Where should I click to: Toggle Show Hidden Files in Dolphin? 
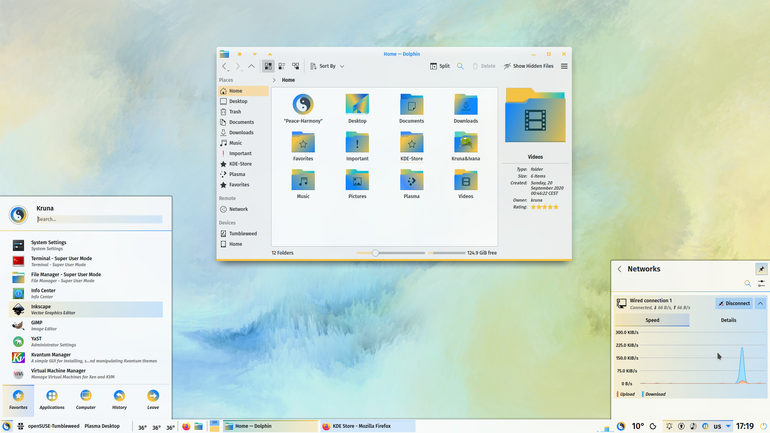click(528, 66)
